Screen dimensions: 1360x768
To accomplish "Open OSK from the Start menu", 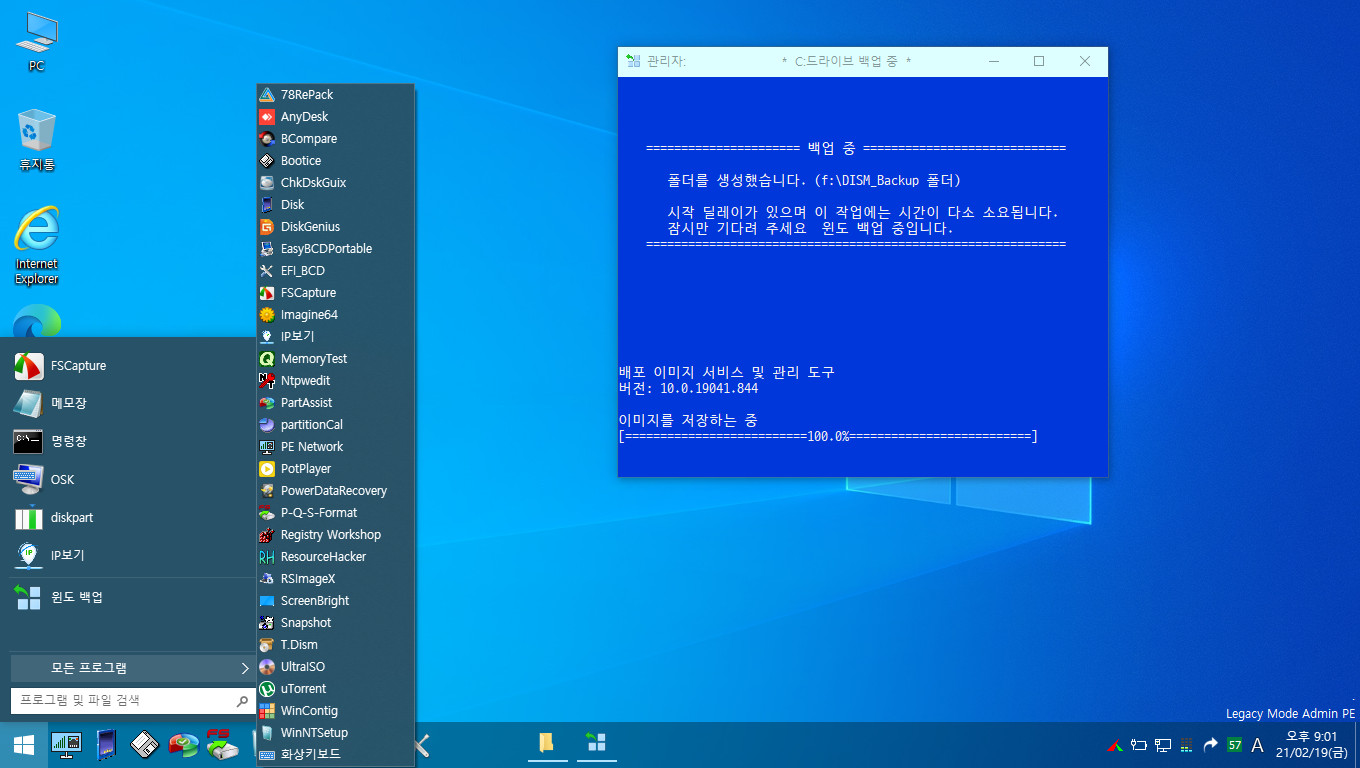I will pos(132,480).
